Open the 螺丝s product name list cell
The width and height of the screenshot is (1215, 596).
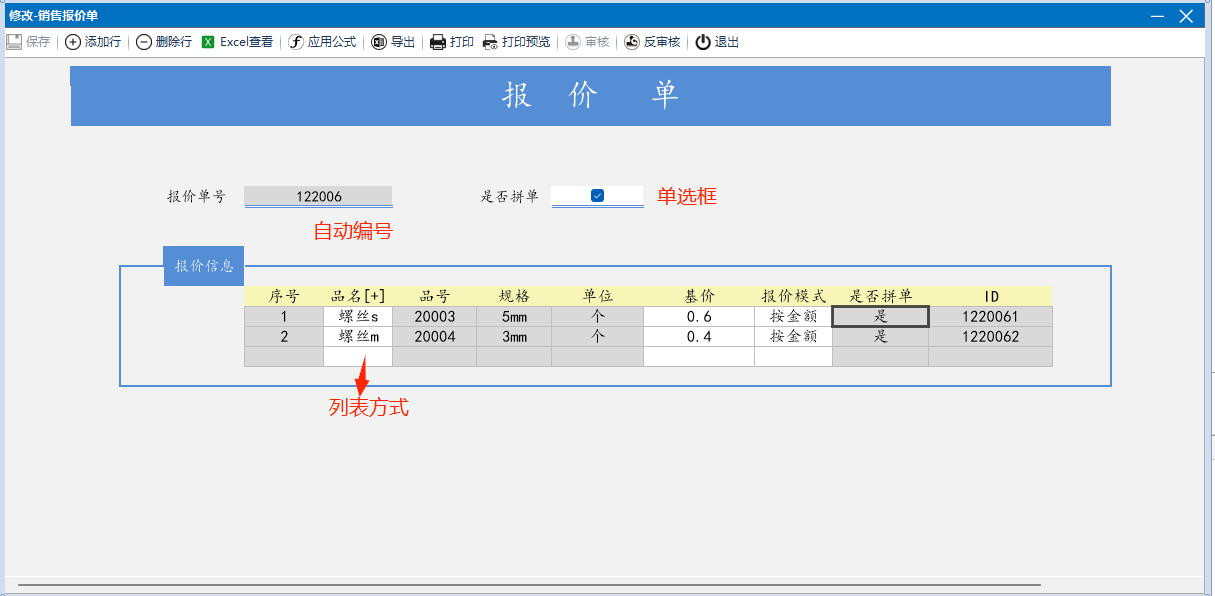(358, 317)
